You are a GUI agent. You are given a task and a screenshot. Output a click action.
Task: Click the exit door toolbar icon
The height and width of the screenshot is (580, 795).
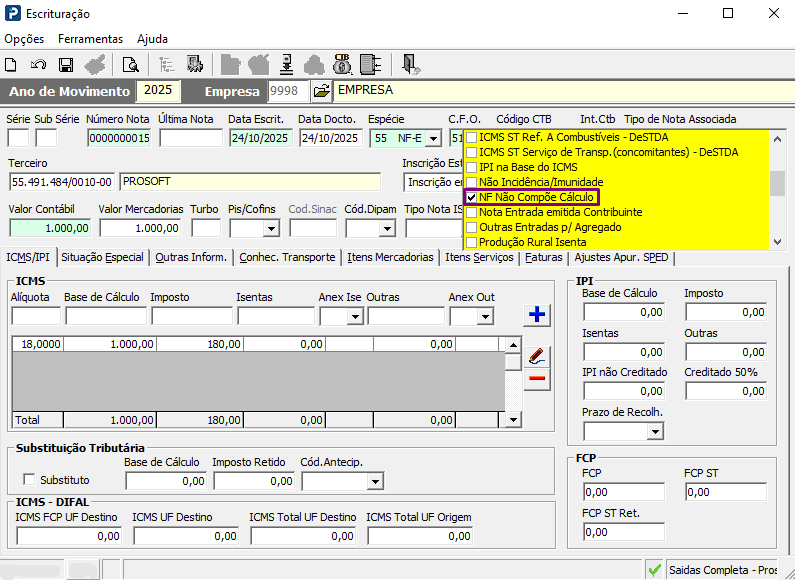pos(410,65)
